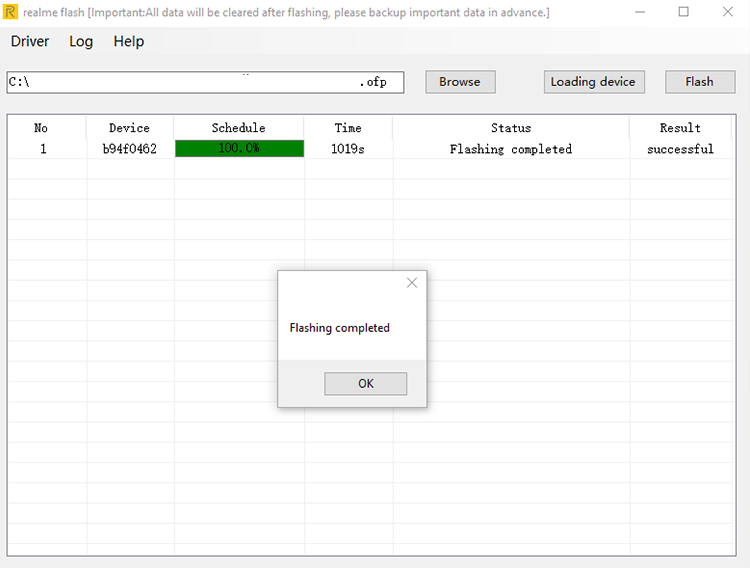Click the Schedule column header
Viewport: 750px width, 568px height.
[239, 128]
